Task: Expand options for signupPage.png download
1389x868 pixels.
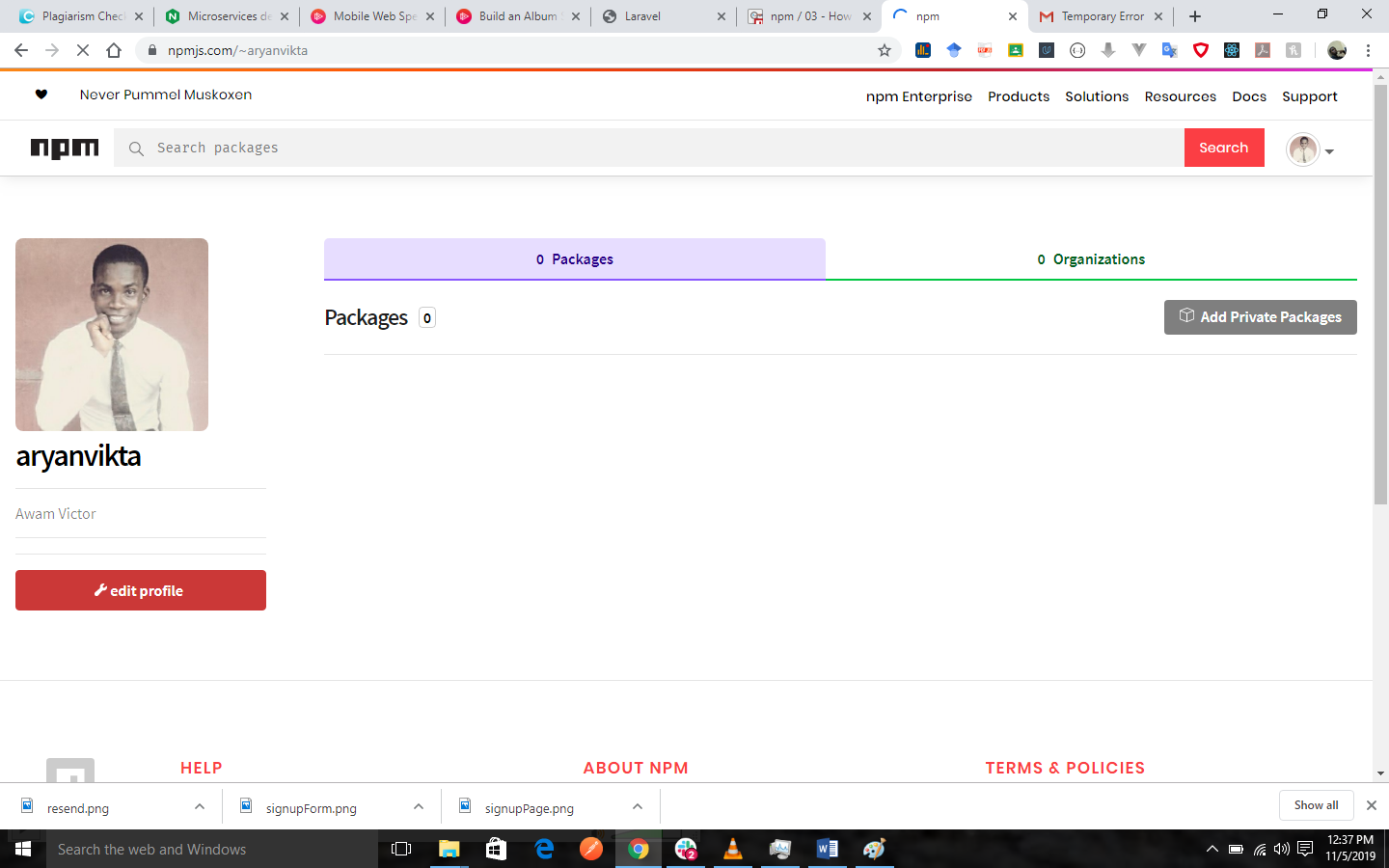Action: point(638,807)
